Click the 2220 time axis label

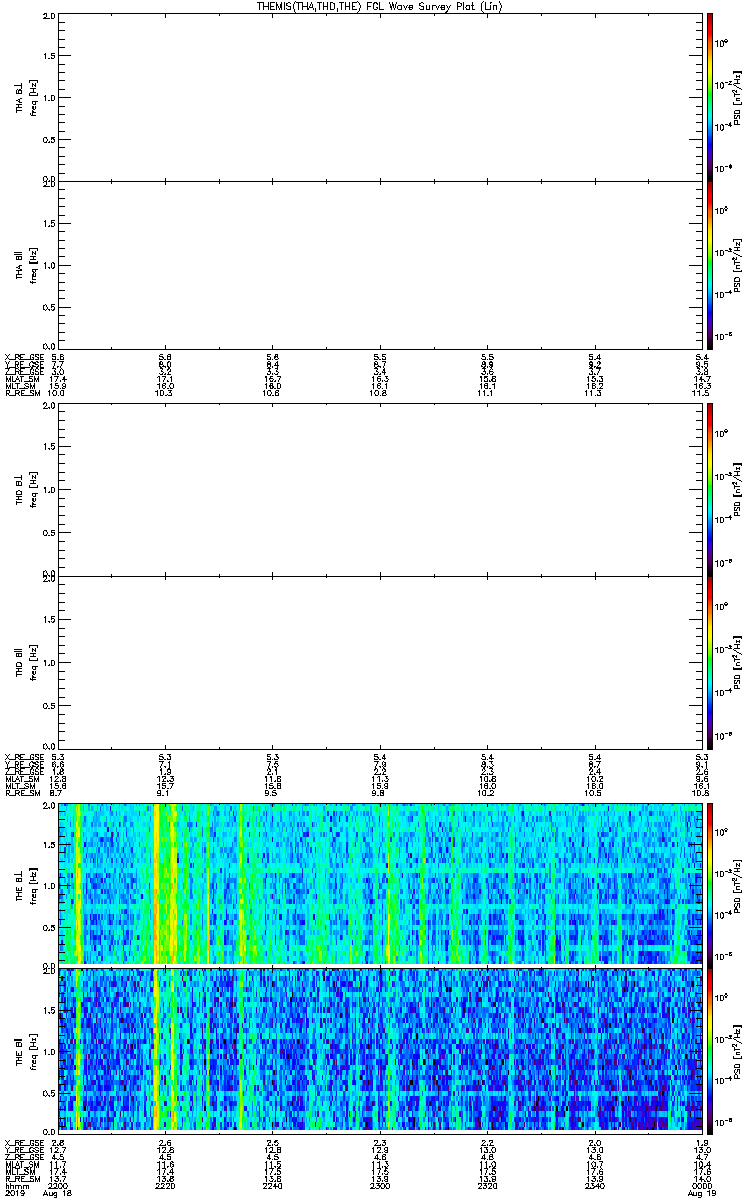[x=165, y=1185]
